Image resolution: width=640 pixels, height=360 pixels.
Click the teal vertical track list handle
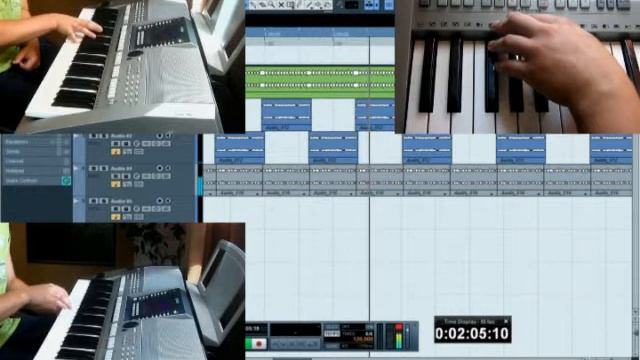click(200, 186)
